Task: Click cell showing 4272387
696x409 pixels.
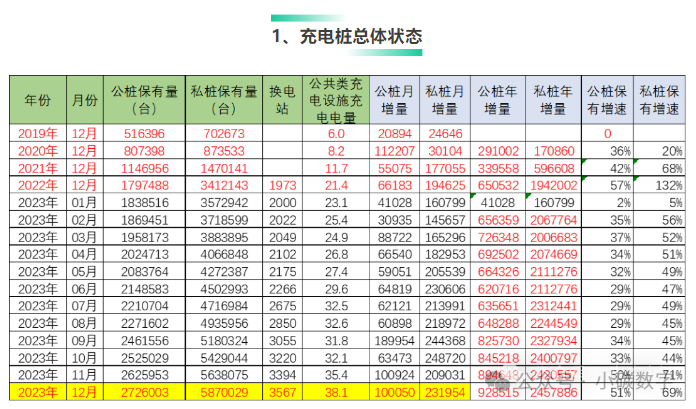Action: coord(224,271)
